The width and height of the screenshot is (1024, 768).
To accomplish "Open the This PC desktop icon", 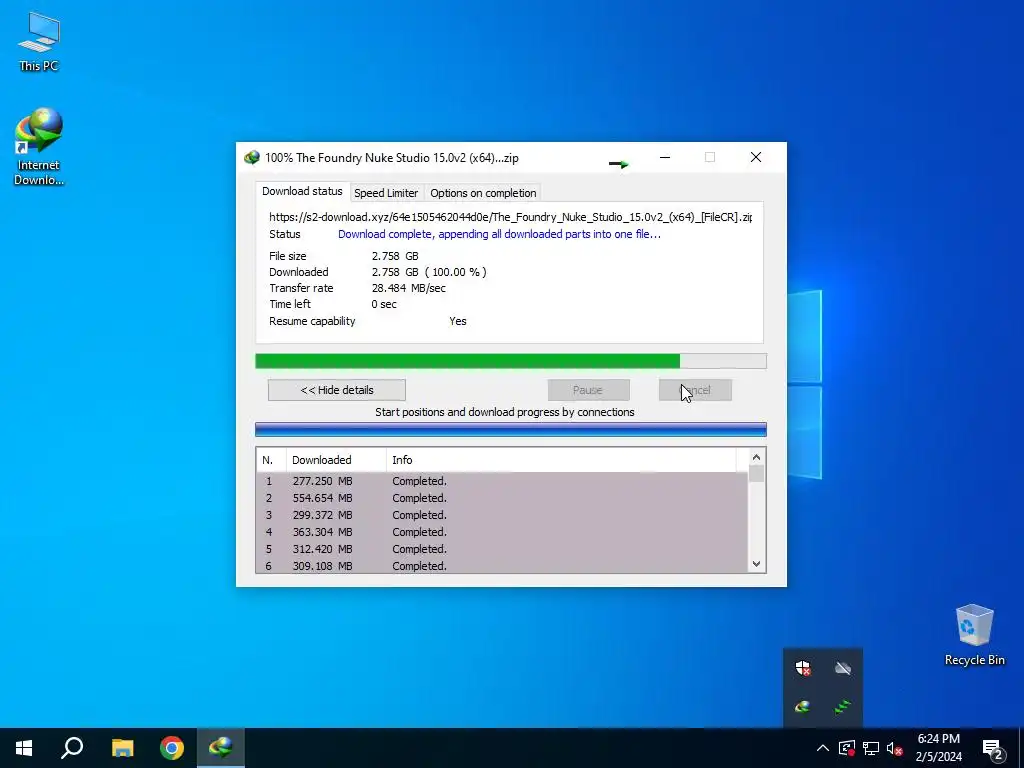I will [x=39, y=42].
